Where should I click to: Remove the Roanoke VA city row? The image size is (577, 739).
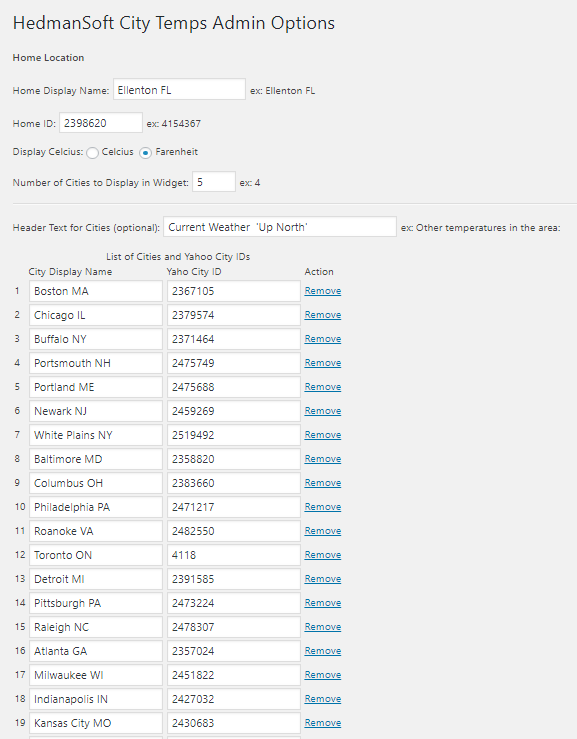323,531
